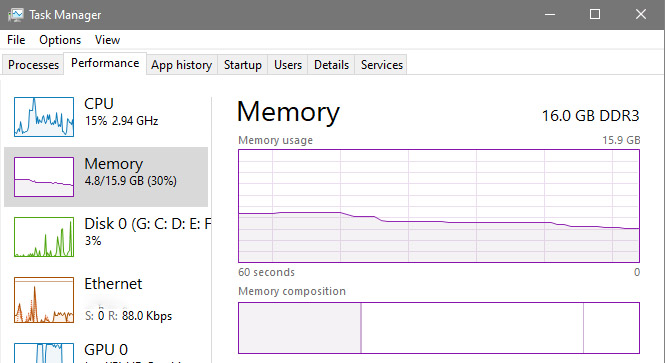This screenshot has height=363, width=665.
Task: Maximize the Task Manager window
Action: (595, 14)
